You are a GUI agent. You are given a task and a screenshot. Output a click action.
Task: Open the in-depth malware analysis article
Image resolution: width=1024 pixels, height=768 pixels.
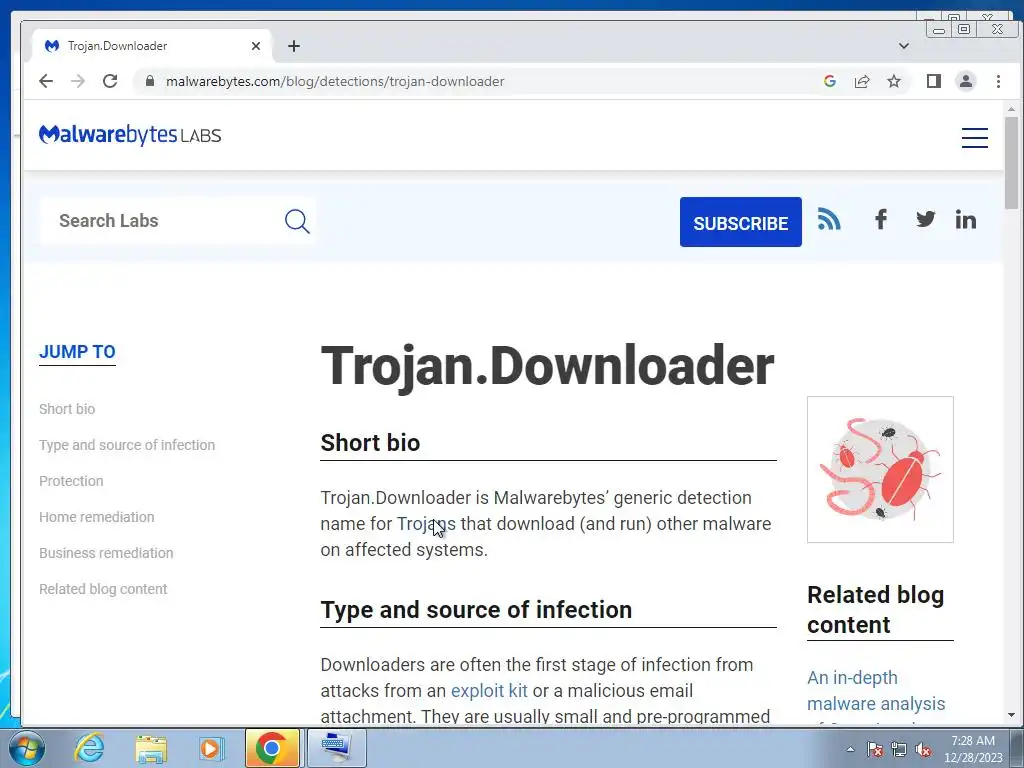pos(876,691)
